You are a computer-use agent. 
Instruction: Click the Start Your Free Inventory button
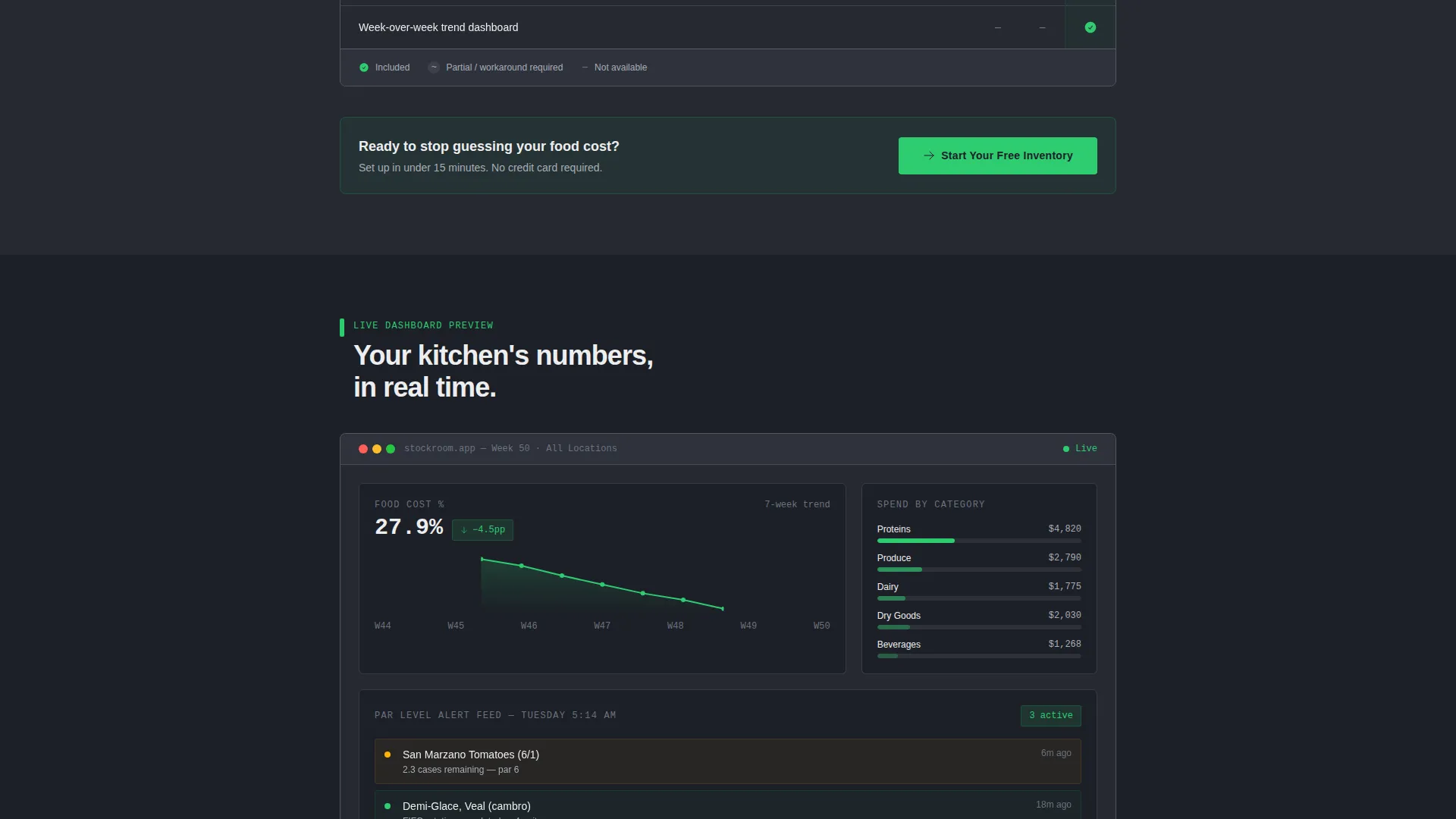click(x=997, y=155)
